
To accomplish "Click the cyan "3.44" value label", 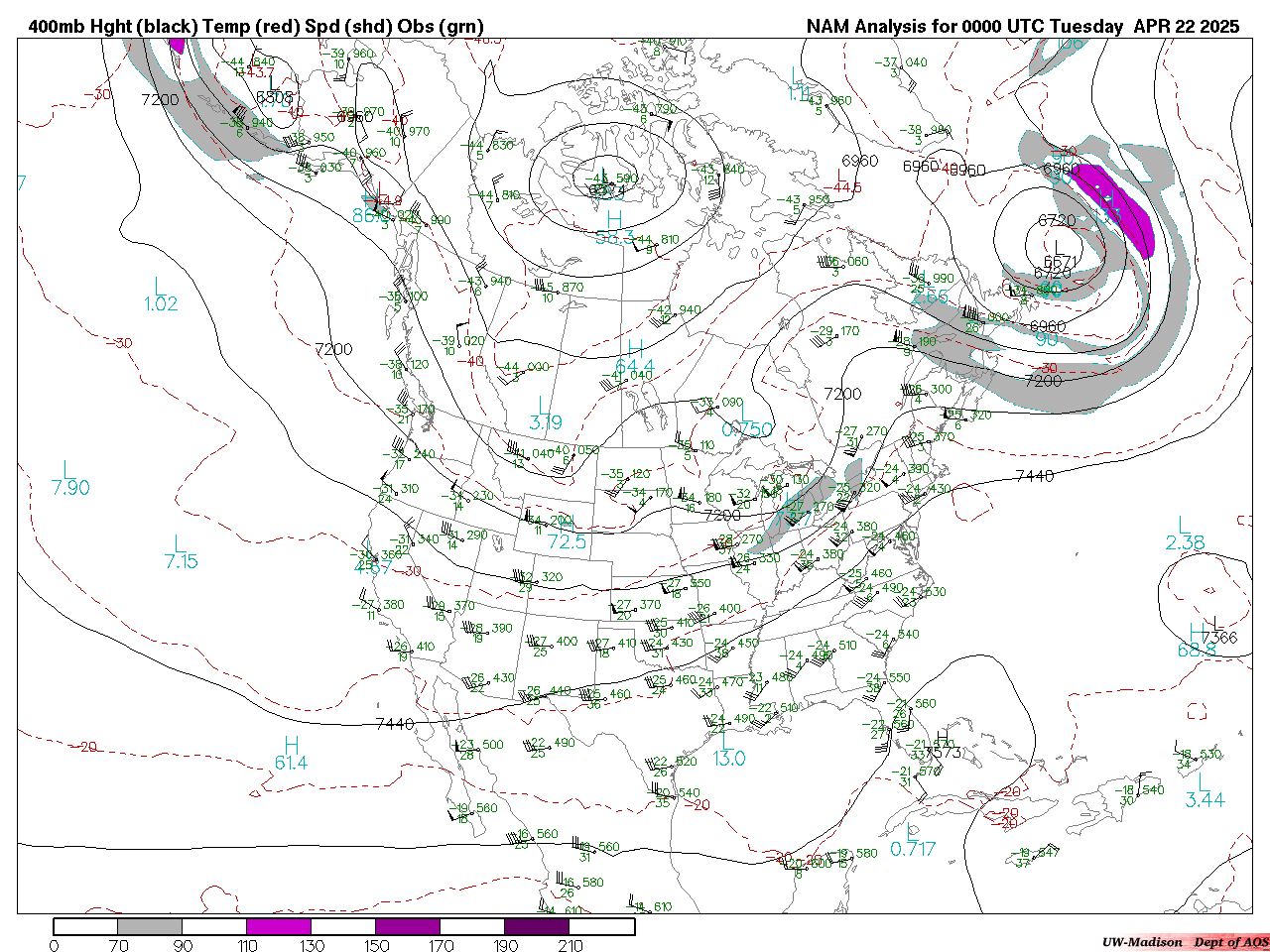I will [1206, 800].
